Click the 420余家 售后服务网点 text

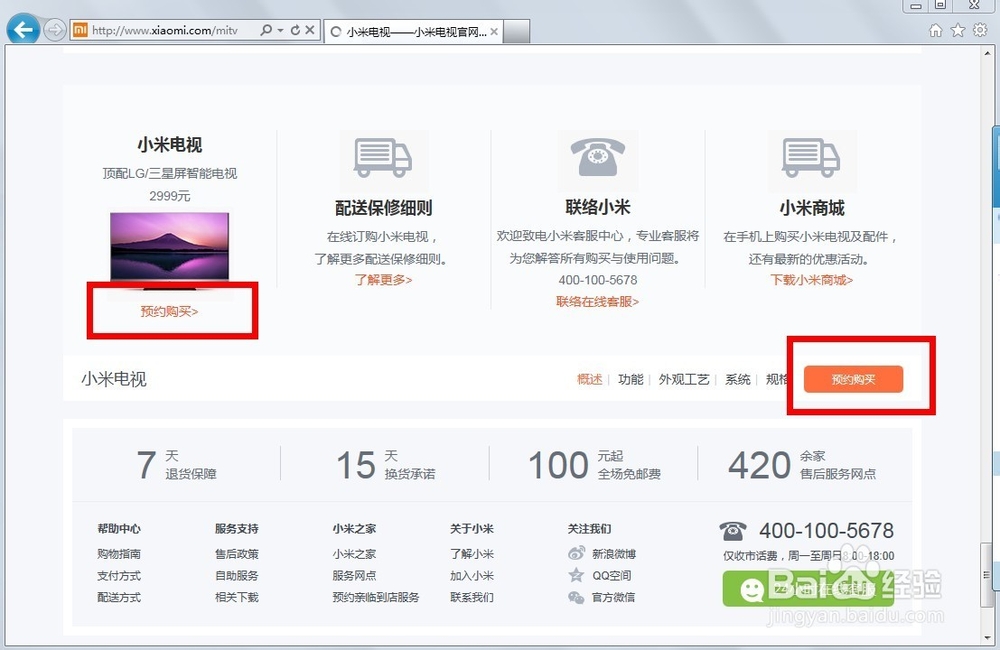click(x=802, y=464)
